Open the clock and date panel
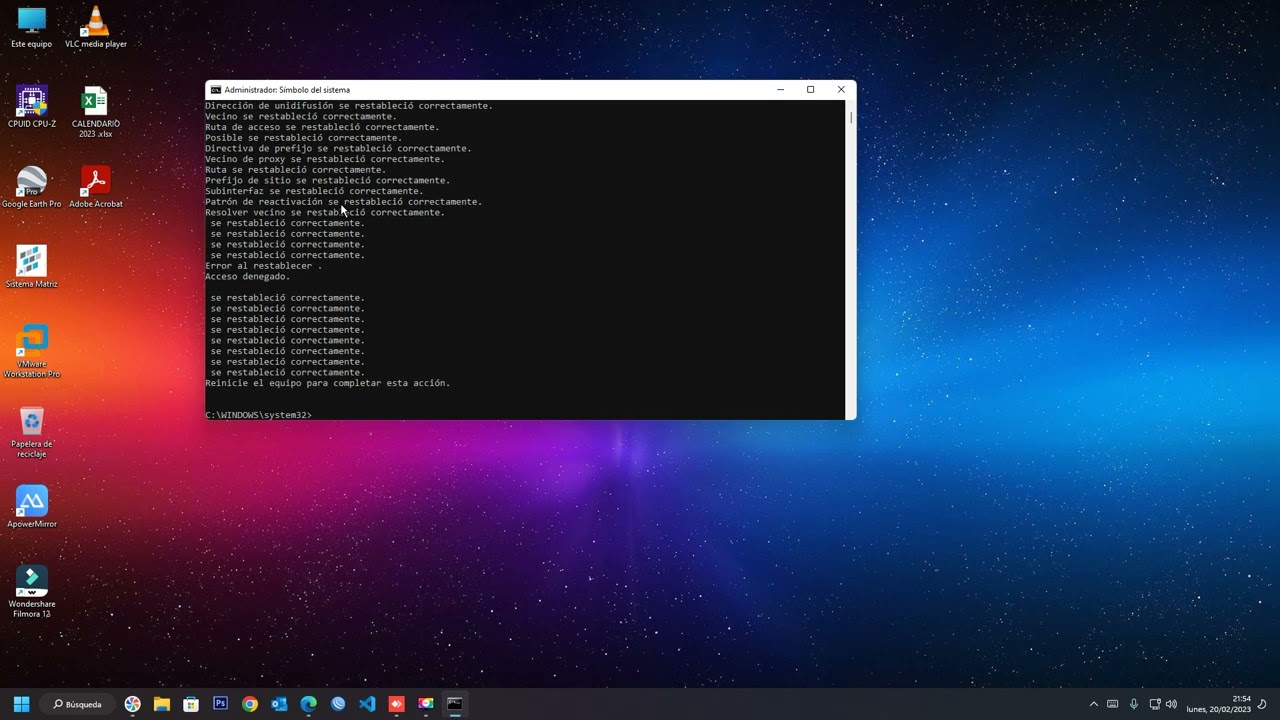1280x720 pixels. click(x=1219, y=704)
